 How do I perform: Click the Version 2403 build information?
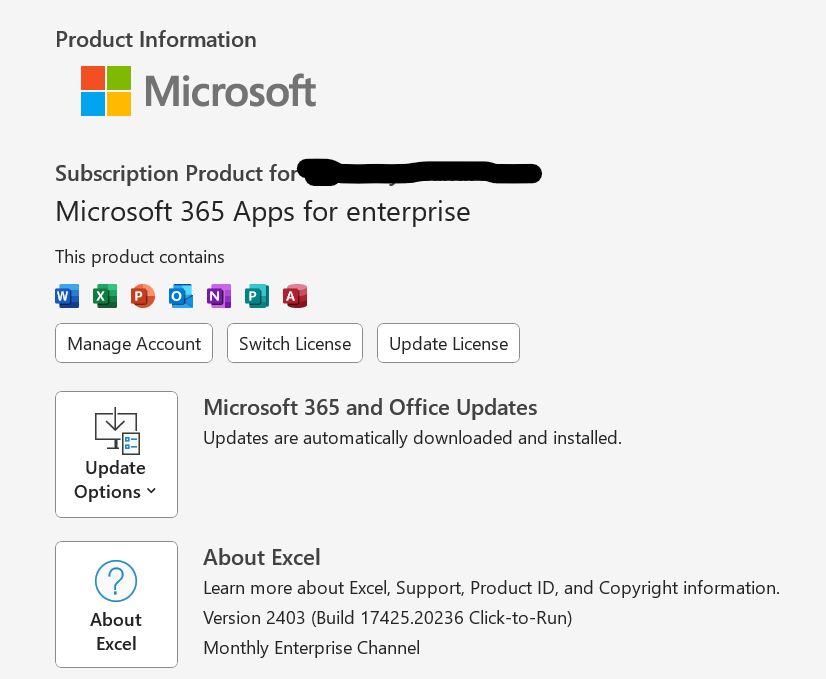[388, 618]
